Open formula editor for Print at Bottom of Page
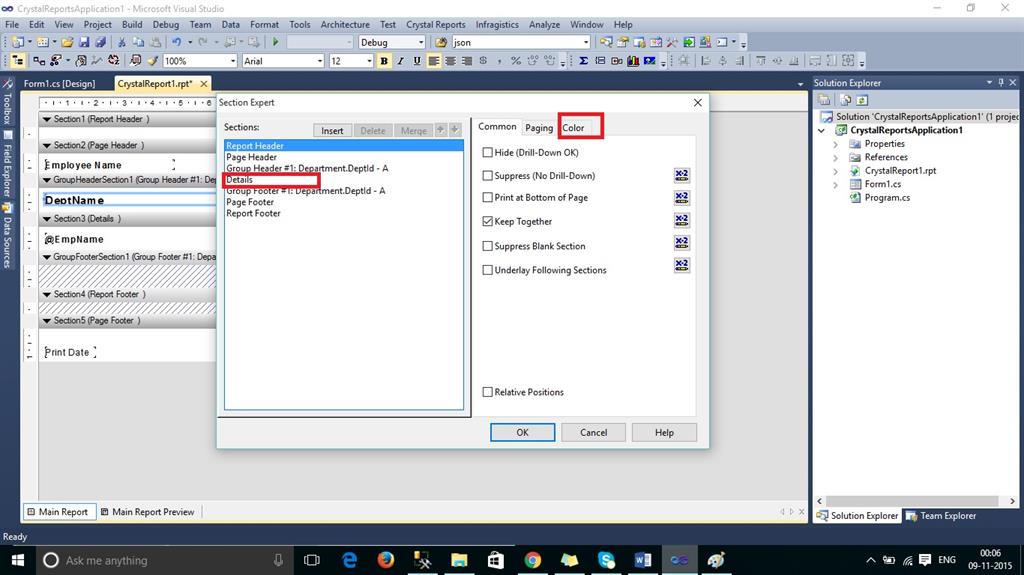This screenshot has width=1024, height=575. 681,197
